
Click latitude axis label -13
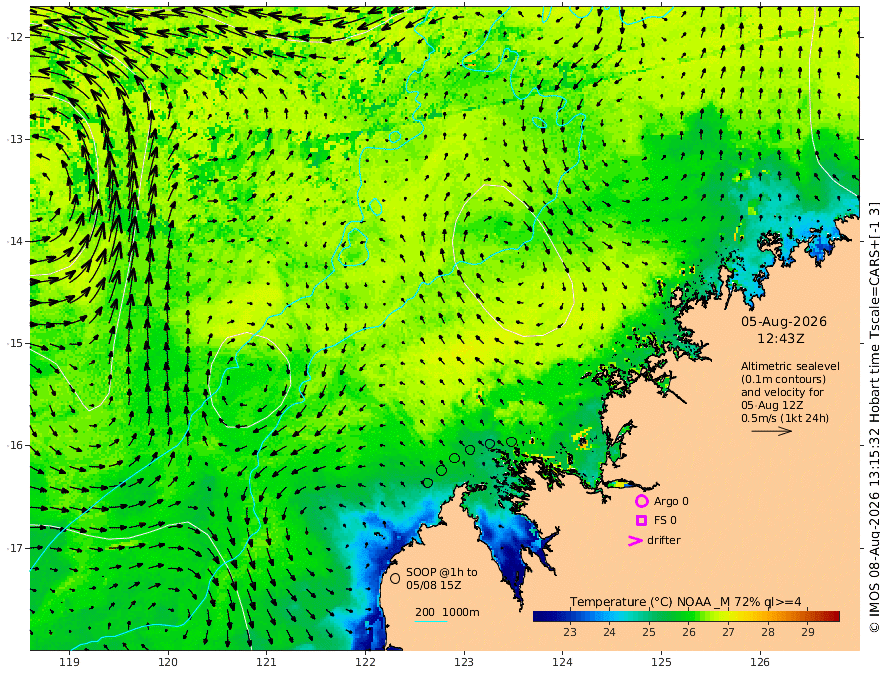[15, 139]
